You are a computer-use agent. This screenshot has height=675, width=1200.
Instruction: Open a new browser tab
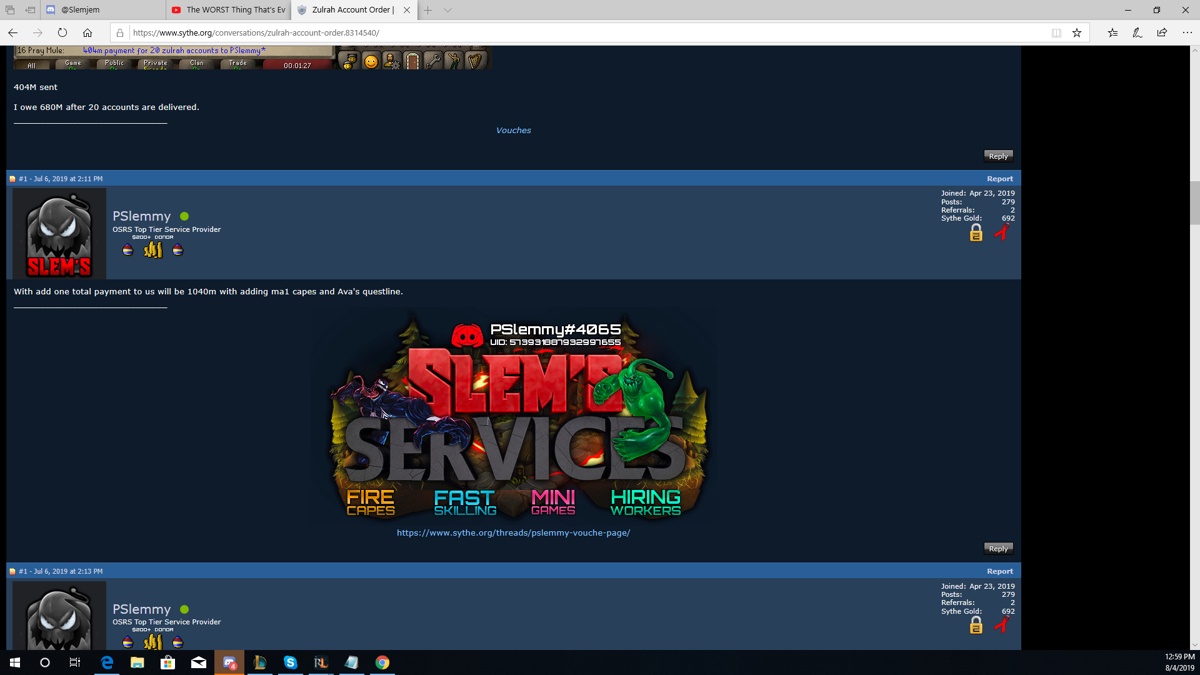click(x=427, y=10)
